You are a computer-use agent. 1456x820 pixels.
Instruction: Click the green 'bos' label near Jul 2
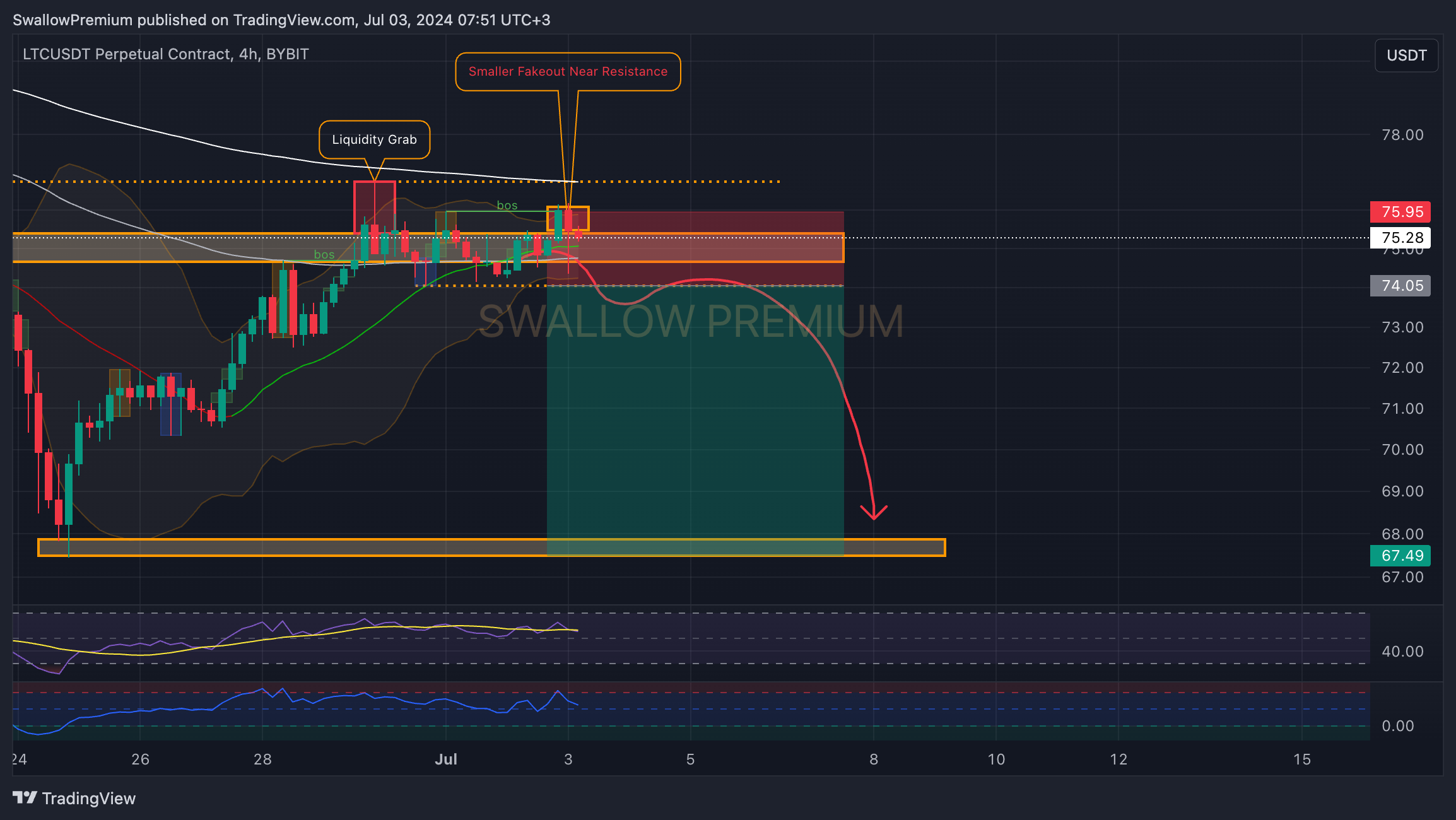[507, 206]
